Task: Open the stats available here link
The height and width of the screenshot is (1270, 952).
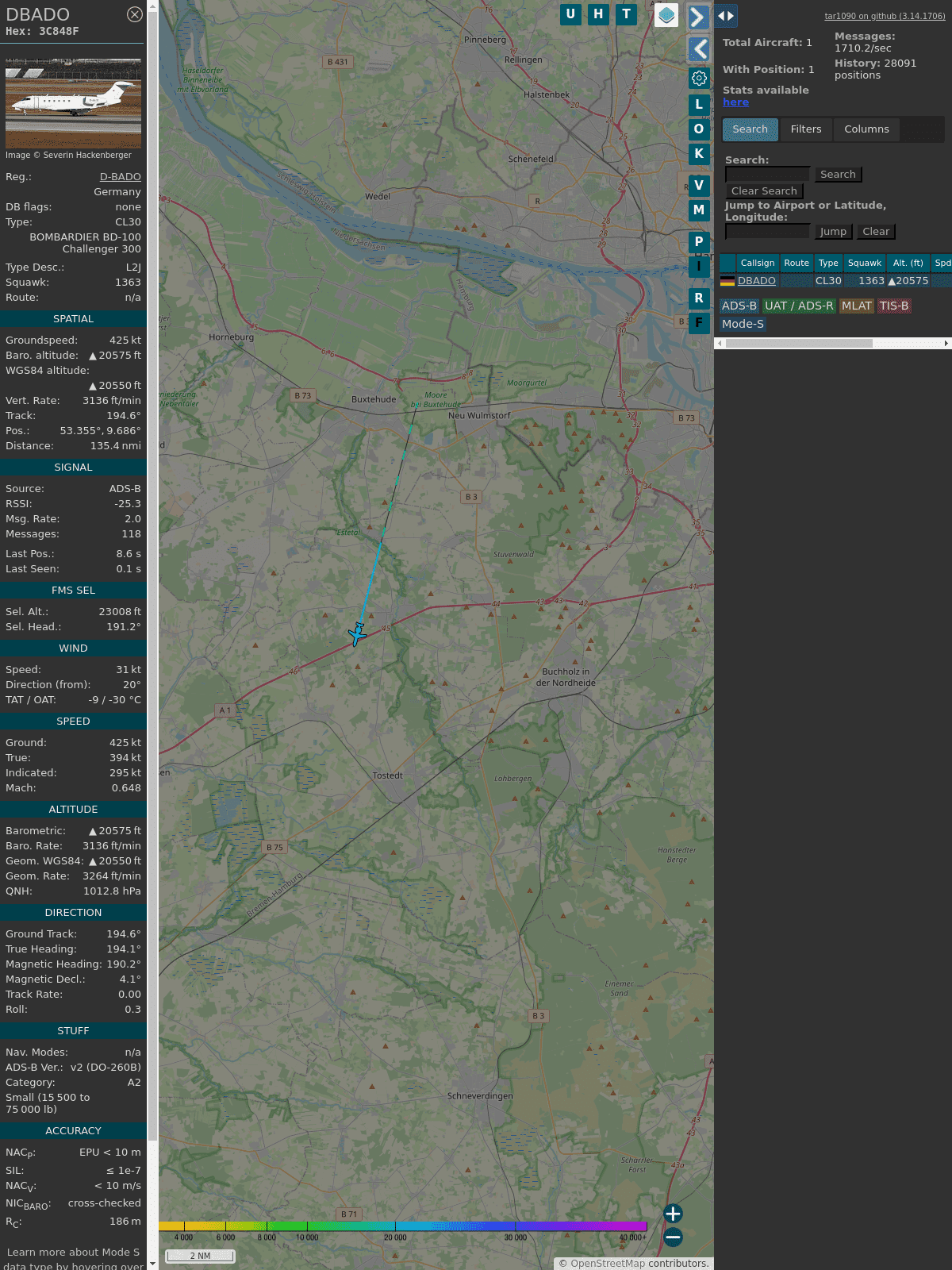Action: [x=735, y=102]
